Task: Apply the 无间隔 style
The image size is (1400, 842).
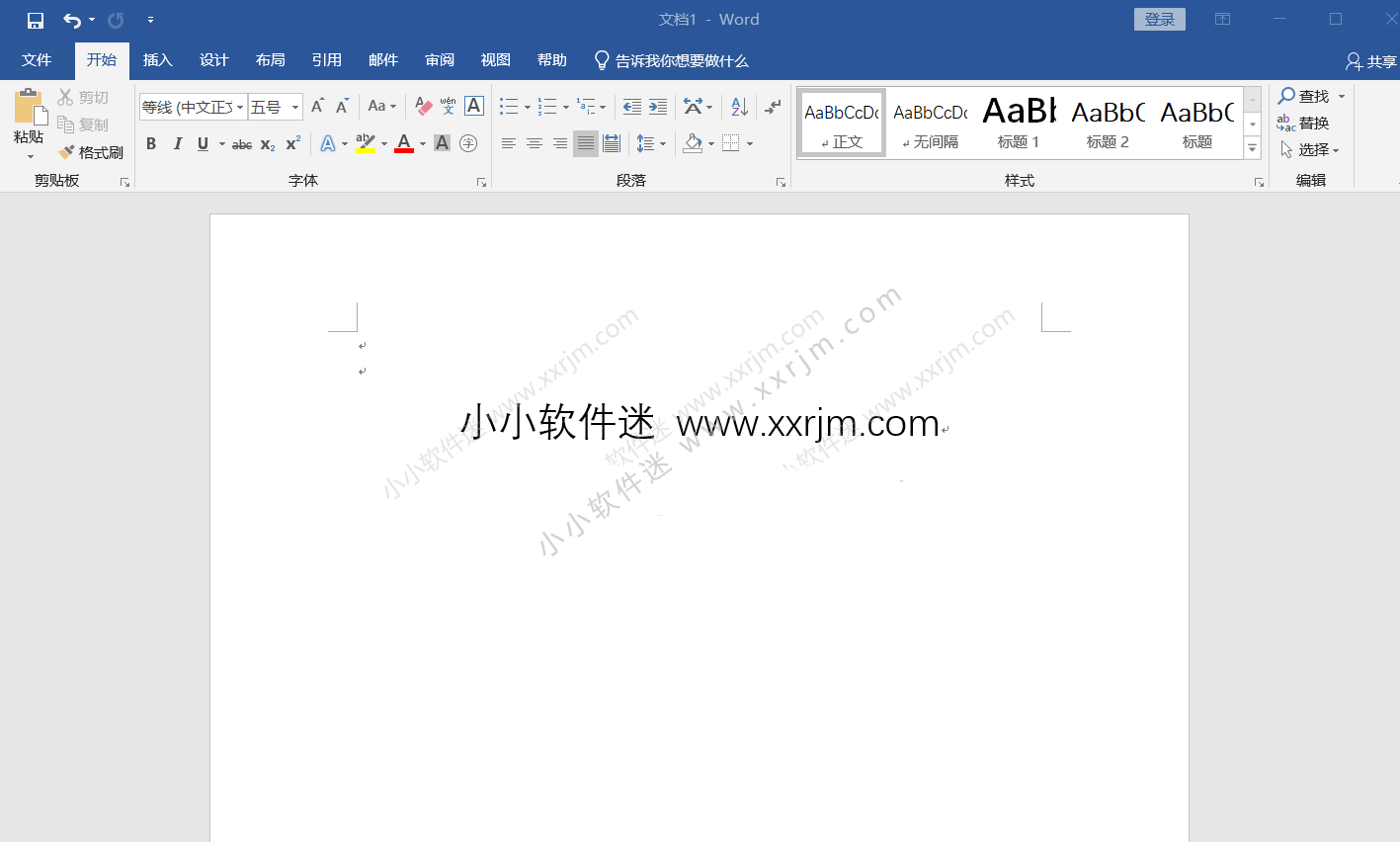Action: [930, 123]
